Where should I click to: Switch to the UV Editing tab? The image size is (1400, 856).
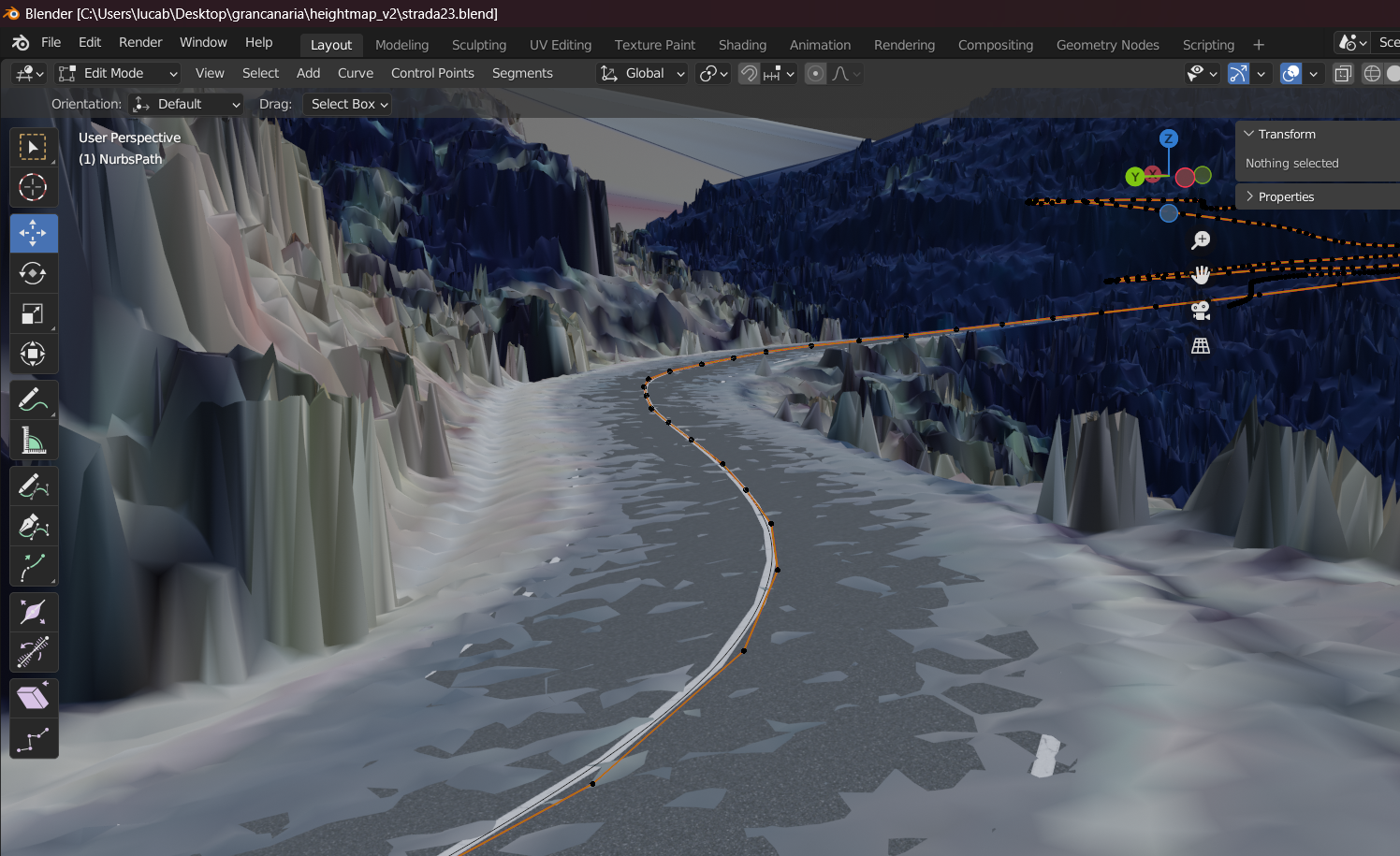[x=561, y=45]
